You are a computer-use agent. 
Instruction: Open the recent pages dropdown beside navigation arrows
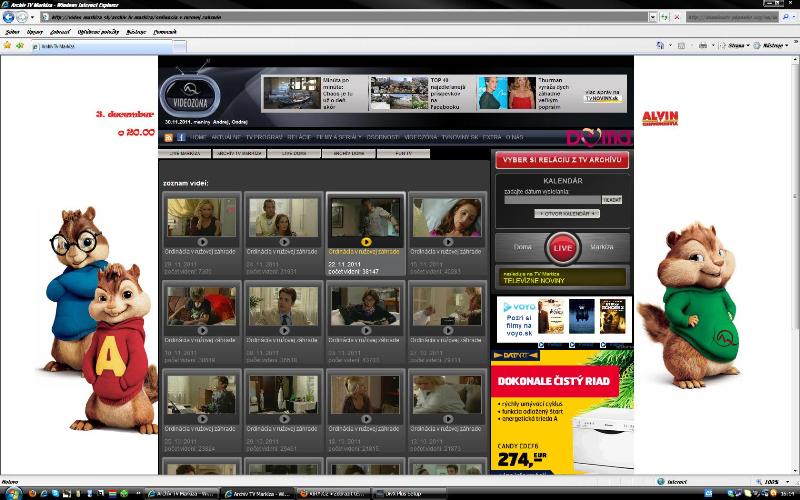click(33, 17)
